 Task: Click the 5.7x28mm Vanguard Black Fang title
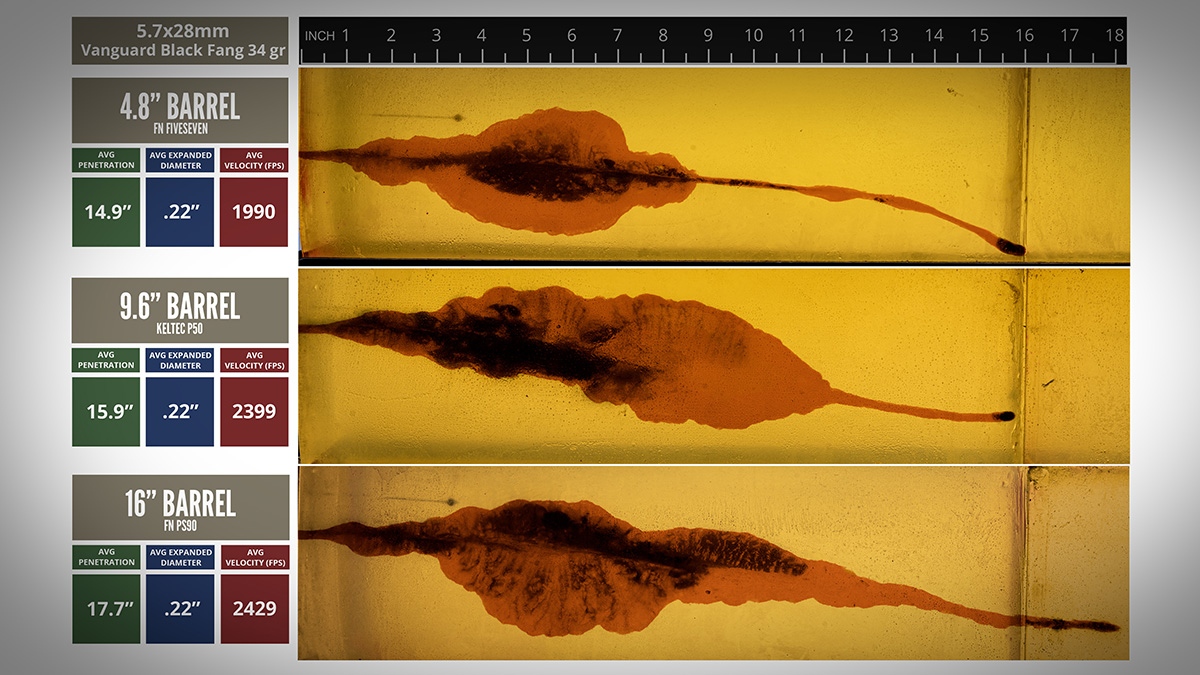(180, 41)
